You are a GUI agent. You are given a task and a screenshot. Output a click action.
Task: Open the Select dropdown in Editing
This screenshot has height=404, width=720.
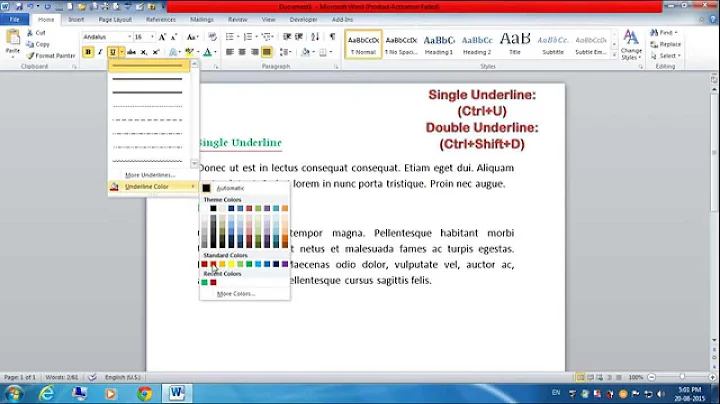pyautogui.click(x=666, y=56)
